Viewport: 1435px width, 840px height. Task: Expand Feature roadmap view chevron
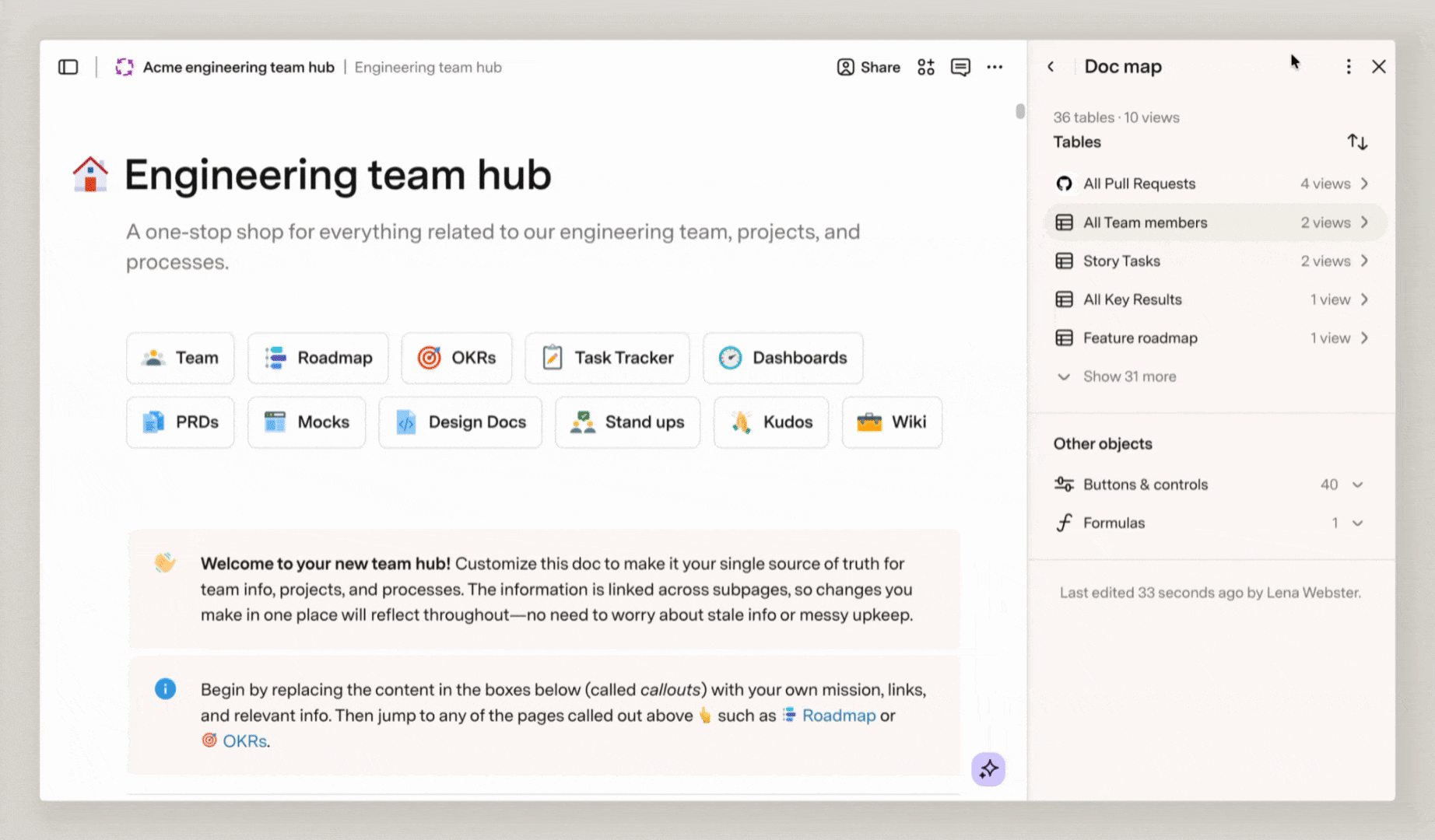coord(1364,338)
